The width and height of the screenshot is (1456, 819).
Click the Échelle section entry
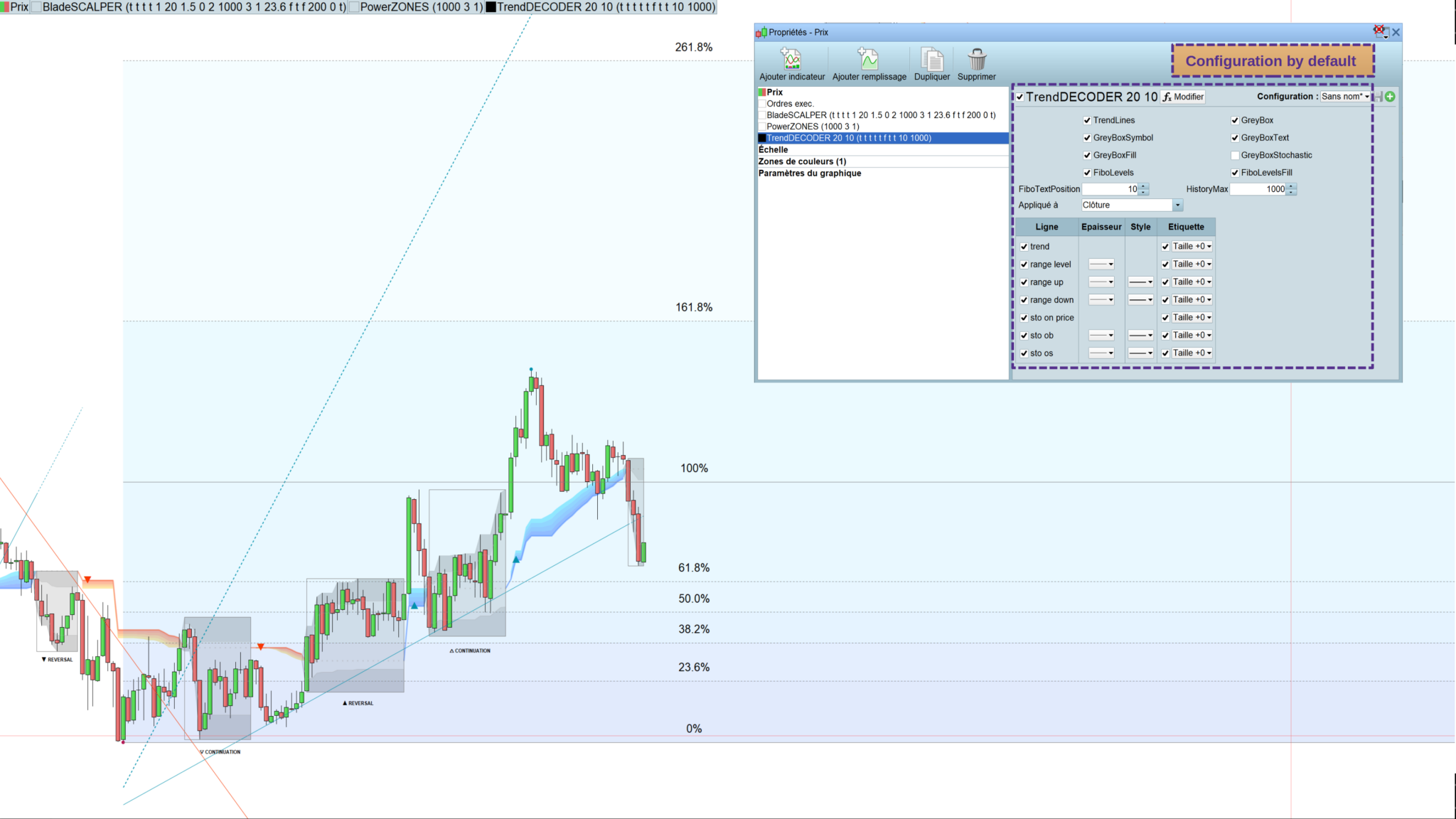(x=773, y=150)
